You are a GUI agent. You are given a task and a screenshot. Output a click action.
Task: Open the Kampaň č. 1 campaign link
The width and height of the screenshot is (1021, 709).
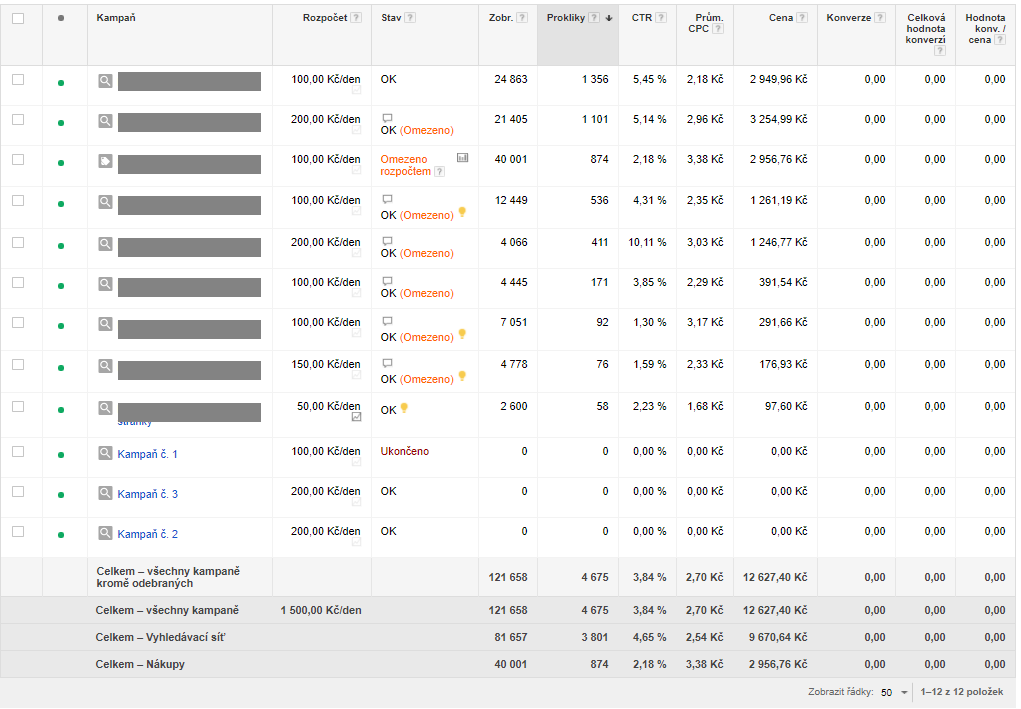(147, 454)
